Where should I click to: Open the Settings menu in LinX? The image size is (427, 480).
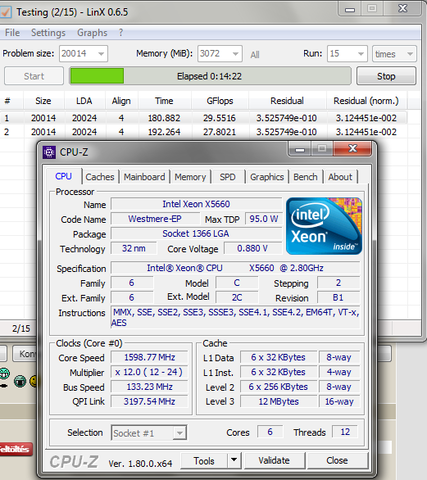[48, 33]
